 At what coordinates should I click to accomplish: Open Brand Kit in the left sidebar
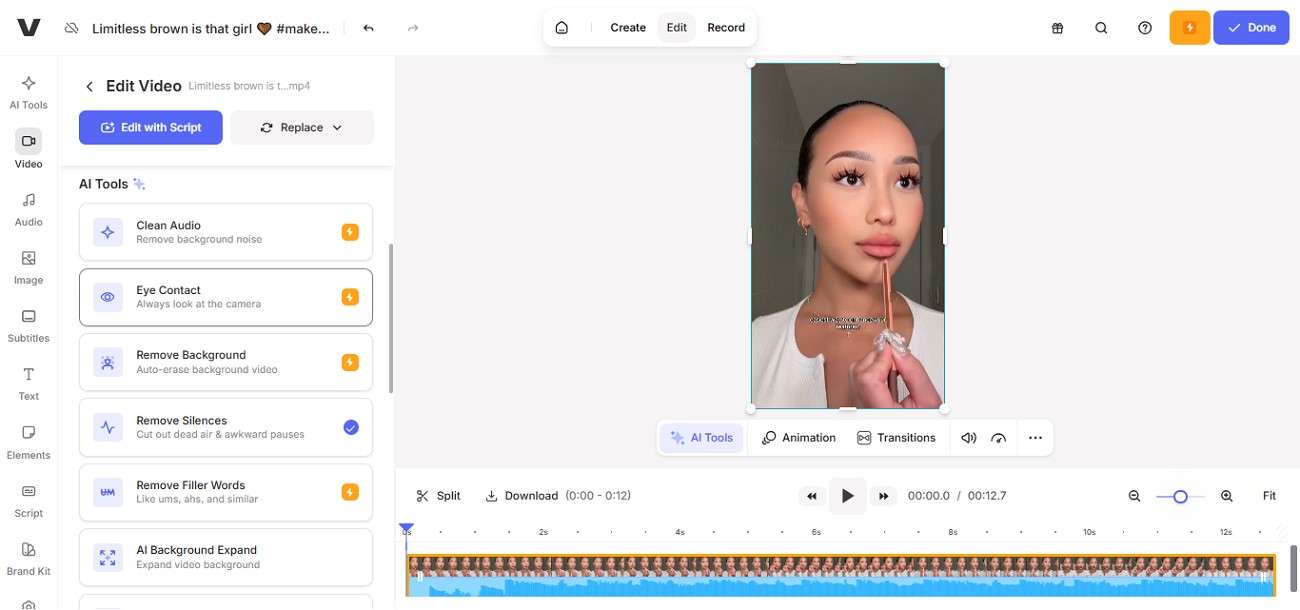click(x=28, y=558)
